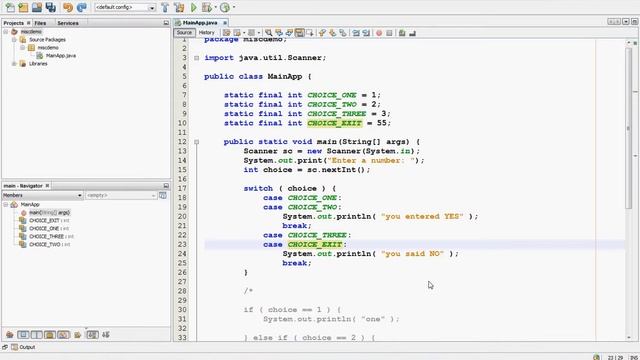Click the Debug Project toolbar icon
Screen dimensions: 640x360
click(x=207, y=7)
